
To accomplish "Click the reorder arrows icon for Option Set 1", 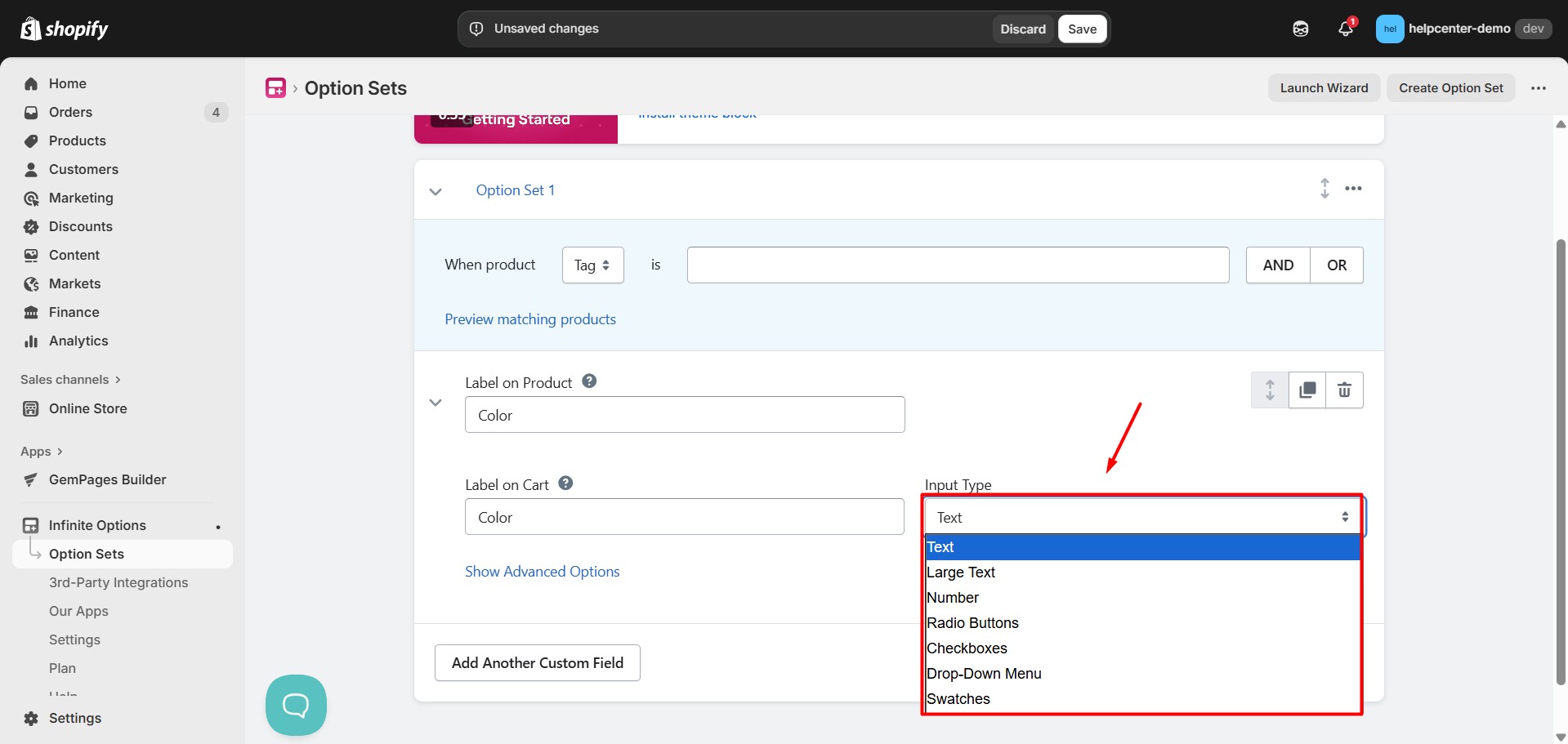I will pyautogui.click(x=1325, y=189).
